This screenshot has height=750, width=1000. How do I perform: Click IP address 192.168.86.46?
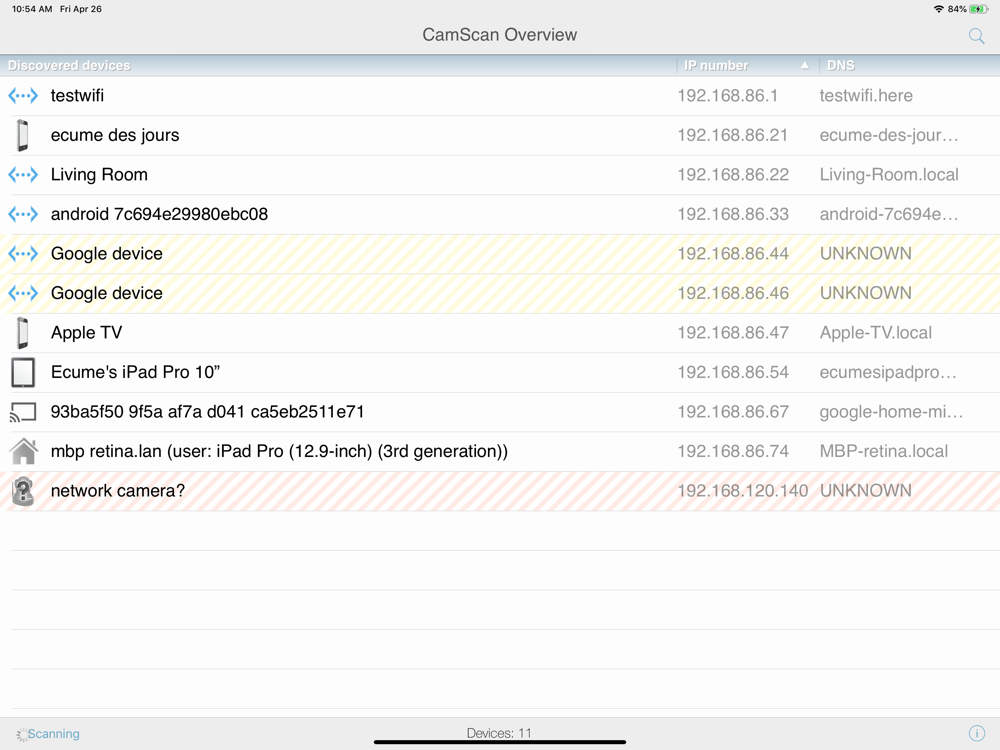733,293
